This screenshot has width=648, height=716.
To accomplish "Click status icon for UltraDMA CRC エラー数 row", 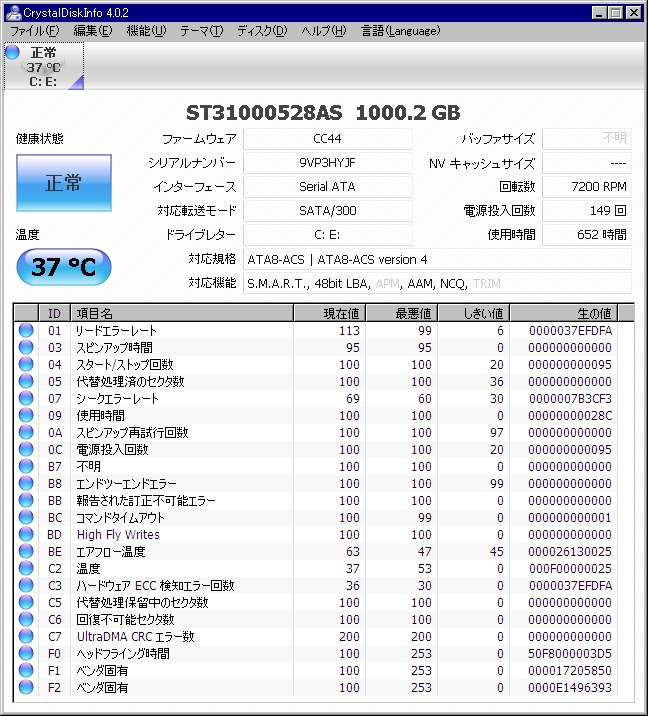I will (x=26, y=637).
